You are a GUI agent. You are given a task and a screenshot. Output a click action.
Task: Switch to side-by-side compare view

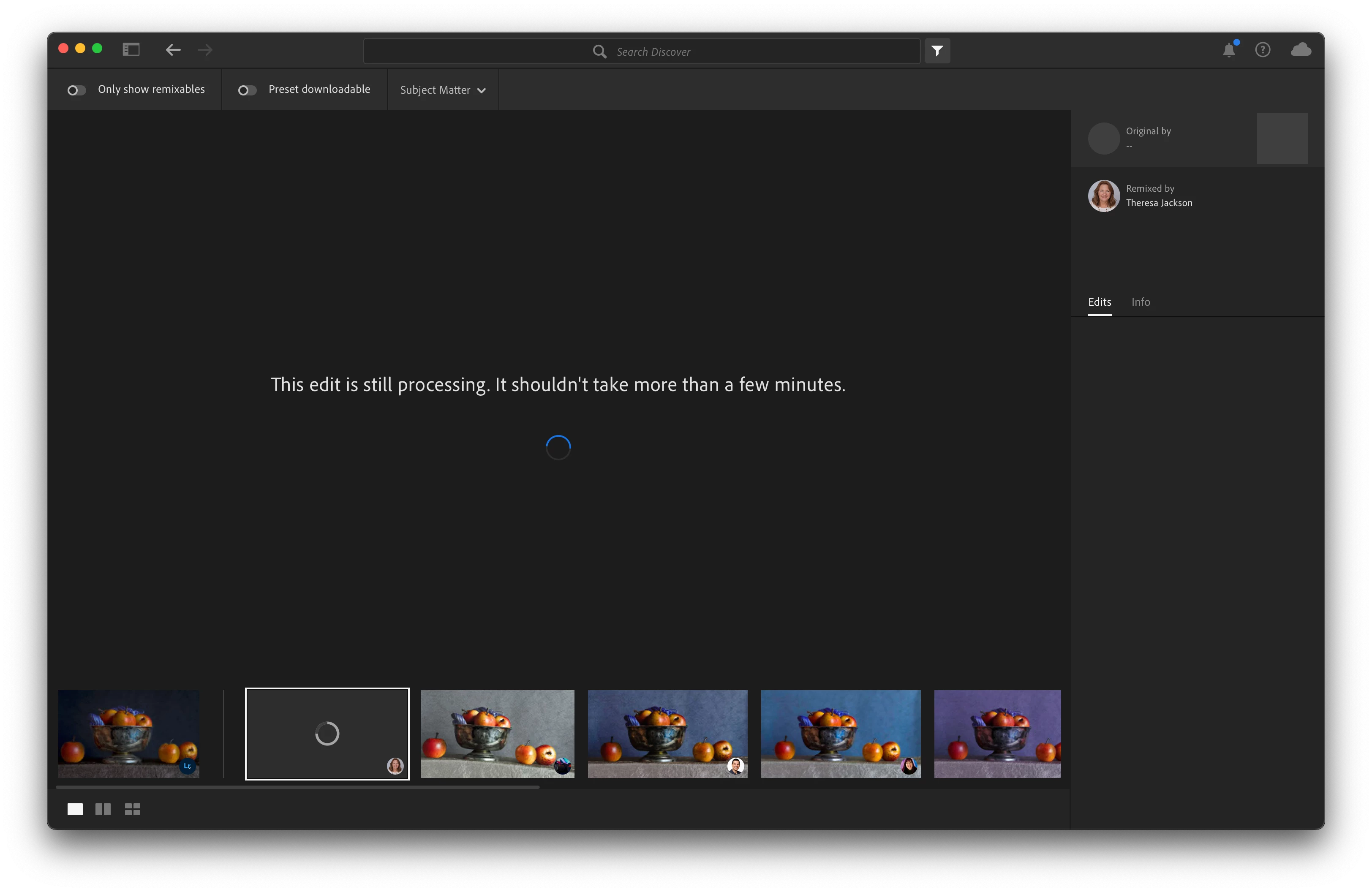[103, 809]
